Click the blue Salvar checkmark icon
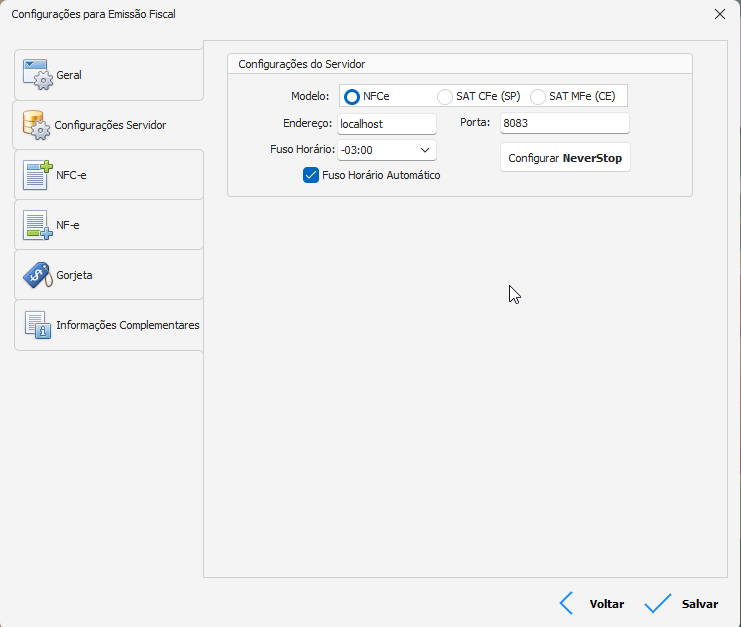Screen dimensions: 741x627 [657, 603]
